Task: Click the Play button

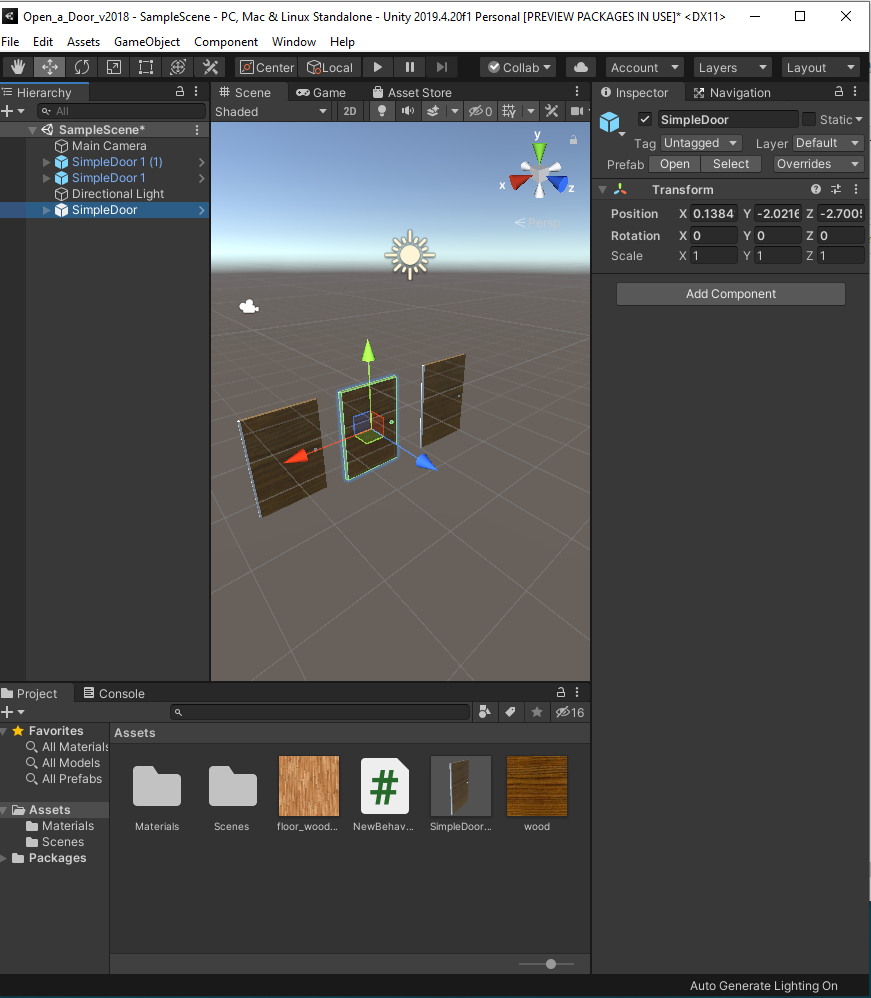Action: pyautogui.click(x=378, y=67)
